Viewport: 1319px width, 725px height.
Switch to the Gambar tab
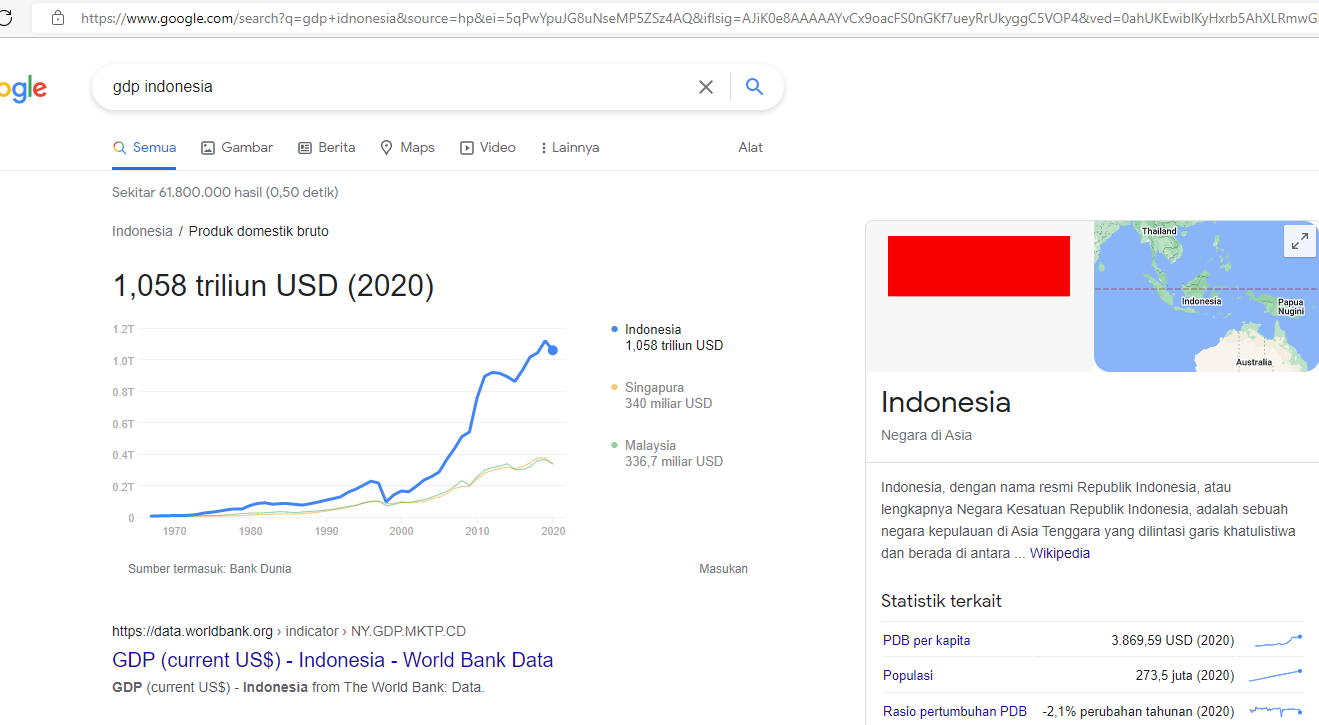tap(237, 147)
